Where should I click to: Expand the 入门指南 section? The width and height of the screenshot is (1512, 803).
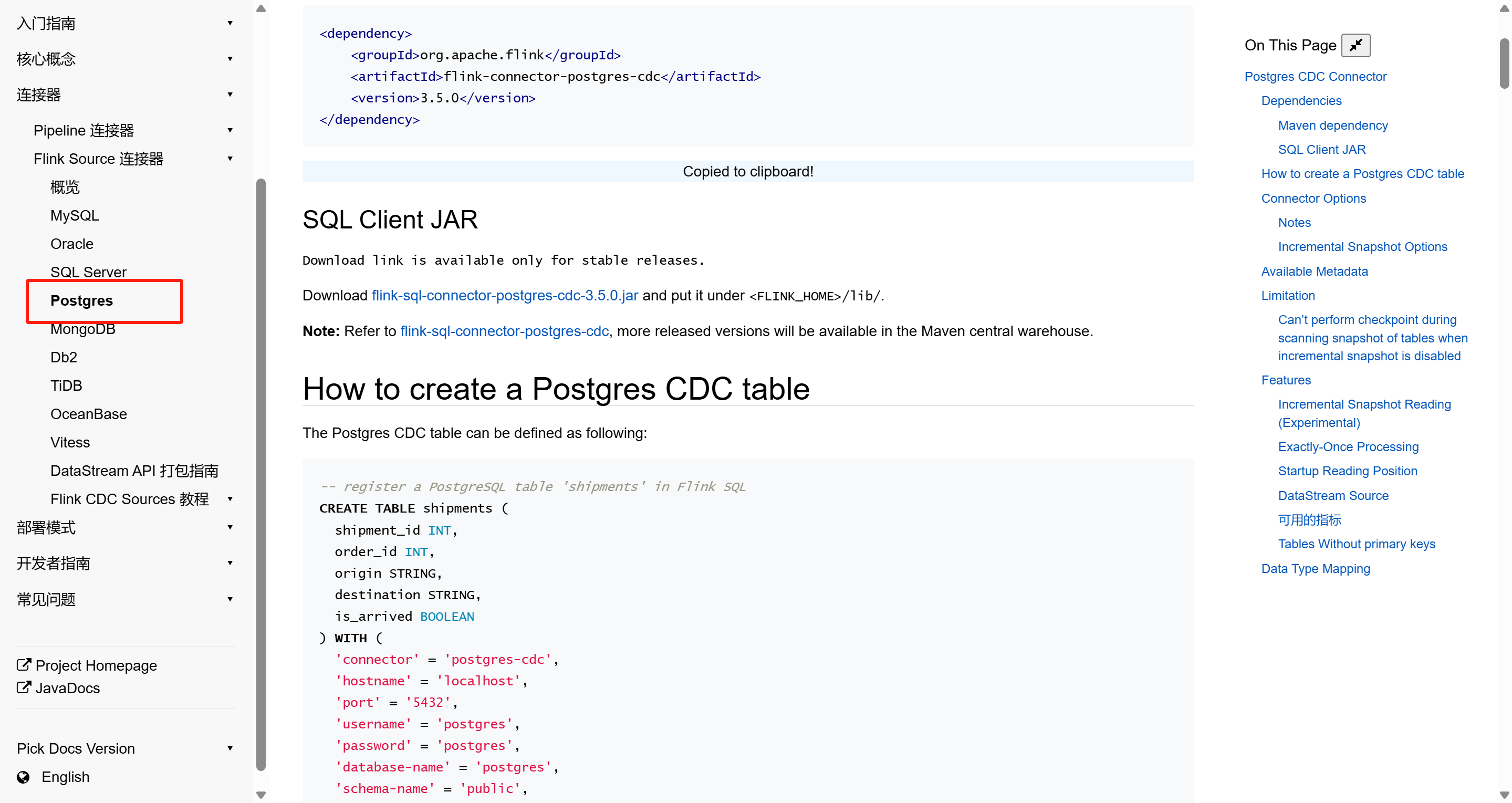tap(230, 23)
